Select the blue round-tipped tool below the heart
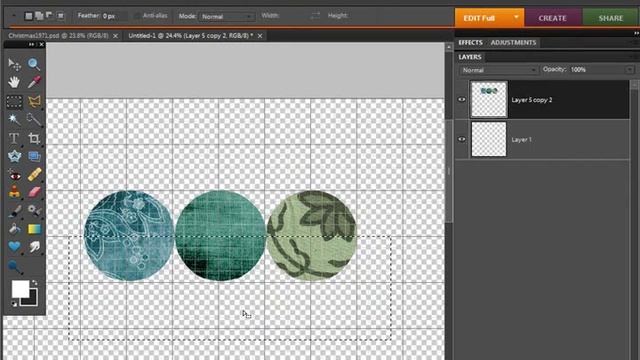This screenshot has width=640, height=360. (14, 266)
